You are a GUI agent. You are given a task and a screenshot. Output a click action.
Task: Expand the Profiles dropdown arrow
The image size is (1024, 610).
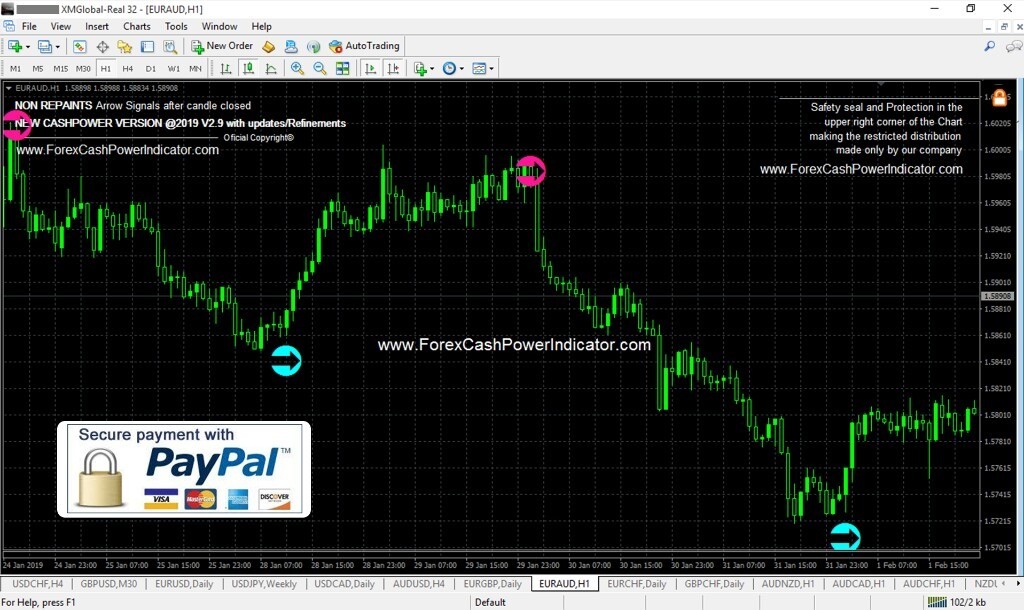[x=57, y=47]
